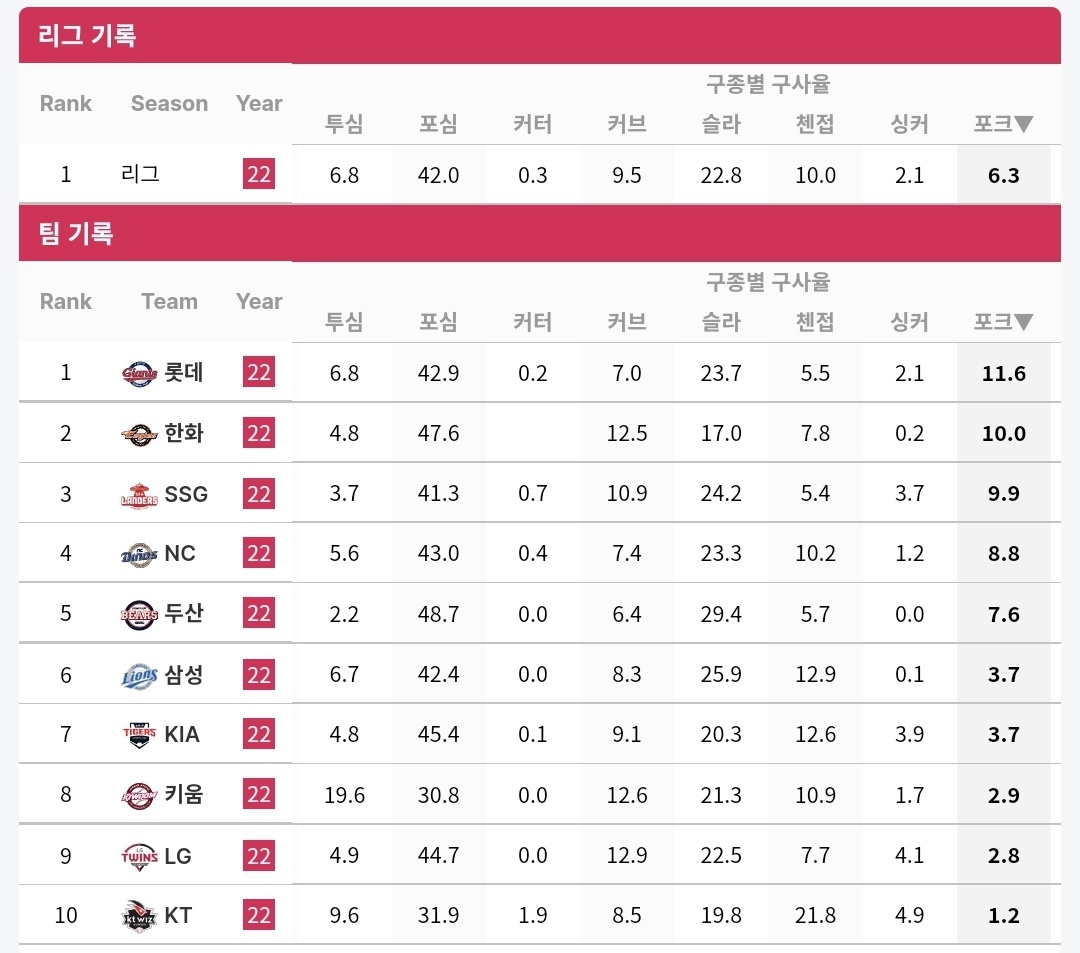Click the Kiwoom Heroes team logo
This screenshot has height=953, width=1080.
tap(139, 795)
